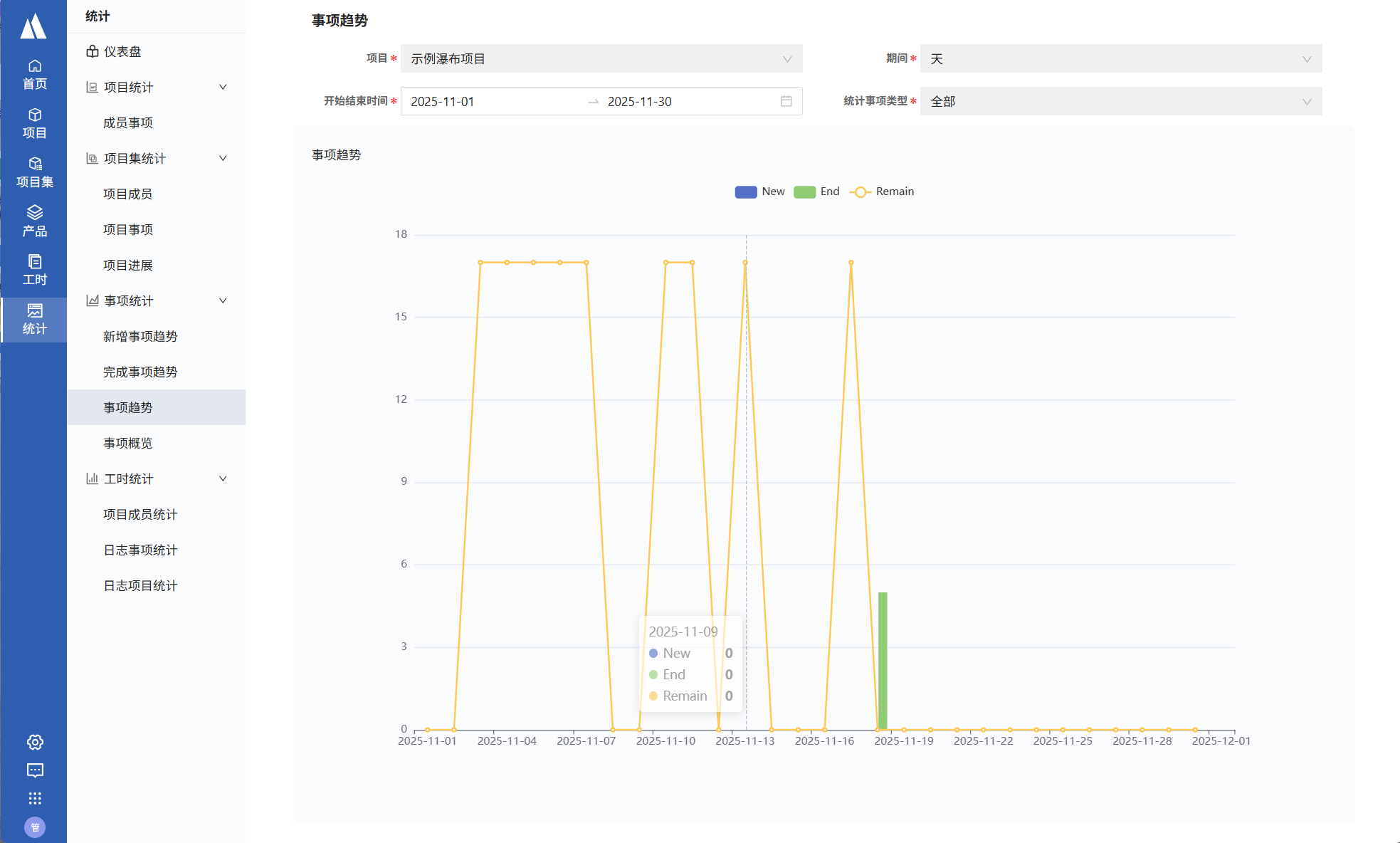Go to 项目 cube icon in sidebar

[34, 123]
